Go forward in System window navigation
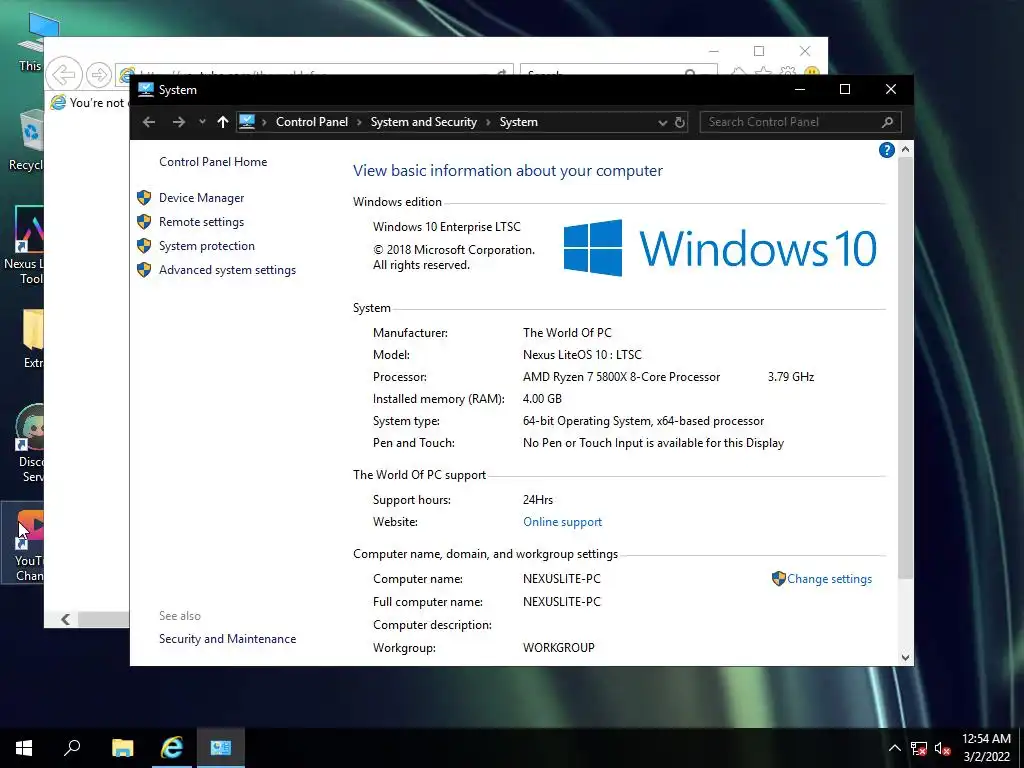Image resolution: width=1024 pixels, height=768 pixels. [x=178, y=122]
